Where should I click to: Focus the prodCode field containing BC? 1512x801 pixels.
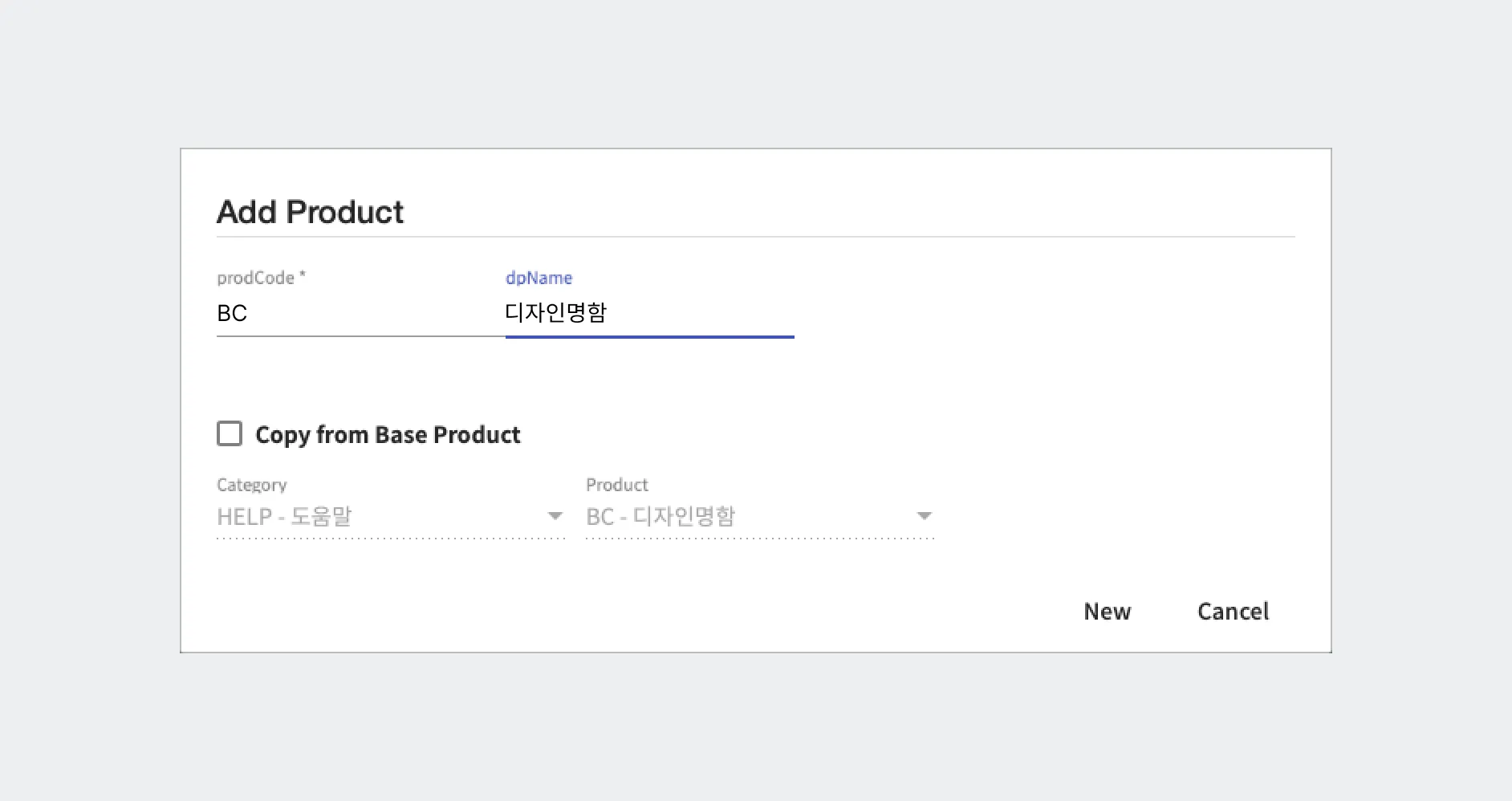coord(361,313)
